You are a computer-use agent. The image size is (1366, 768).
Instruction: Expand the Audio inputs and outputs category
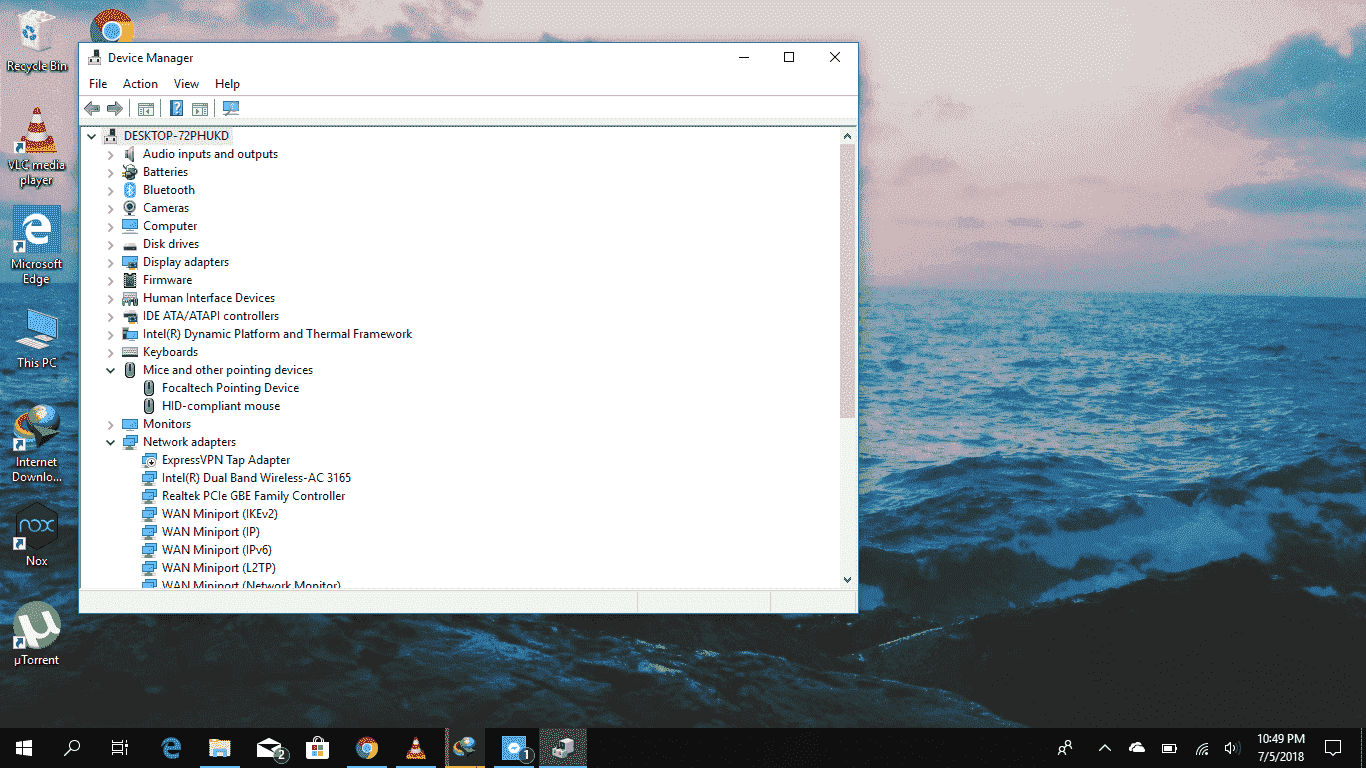pyautogui.click(x=110, y=154)
